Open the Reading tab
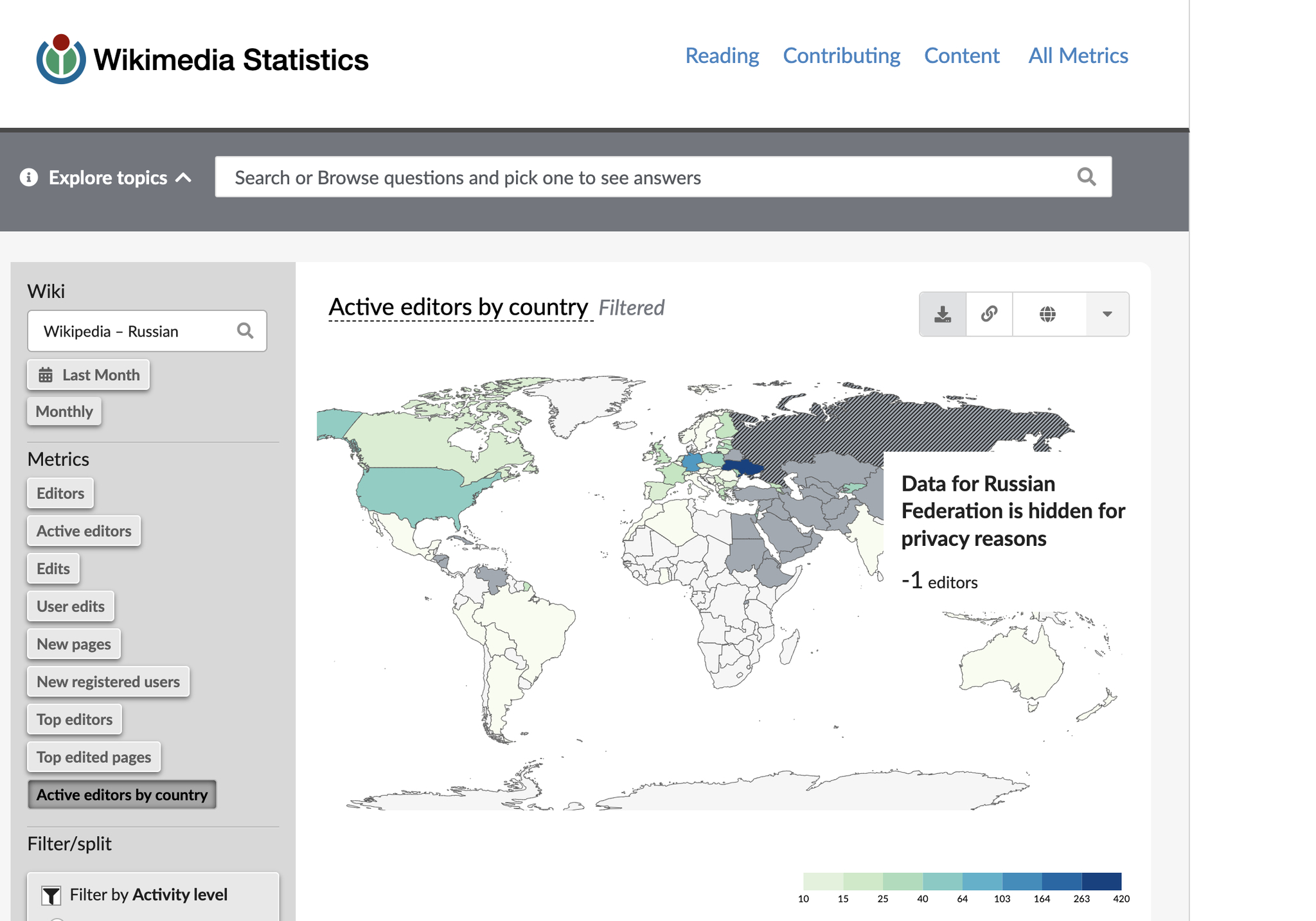The image size is (1316, 921). pyautogui.click(x=722, y=56)
